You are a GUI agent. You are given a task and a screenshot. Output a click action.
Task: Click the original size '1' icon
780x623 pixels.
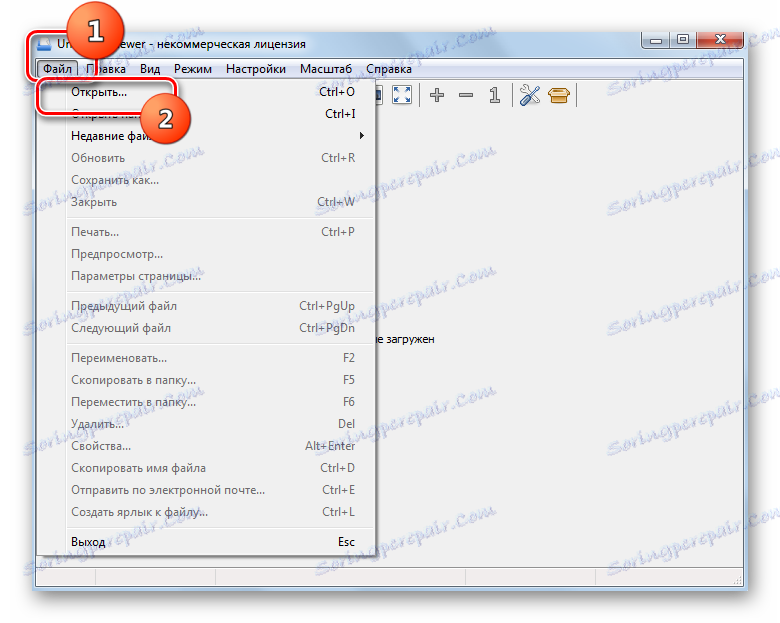[x=494, y=95]
